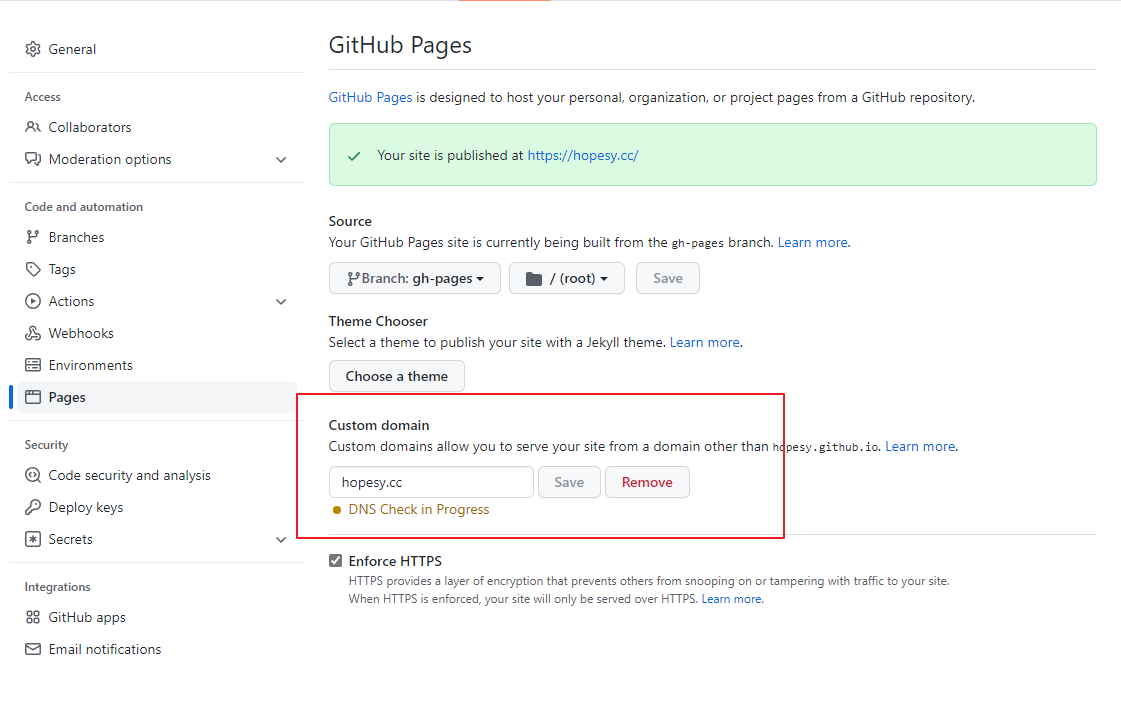Click the Email notifications envelope icon
This screenshot has width=1121, height=701.
(33, 649)
